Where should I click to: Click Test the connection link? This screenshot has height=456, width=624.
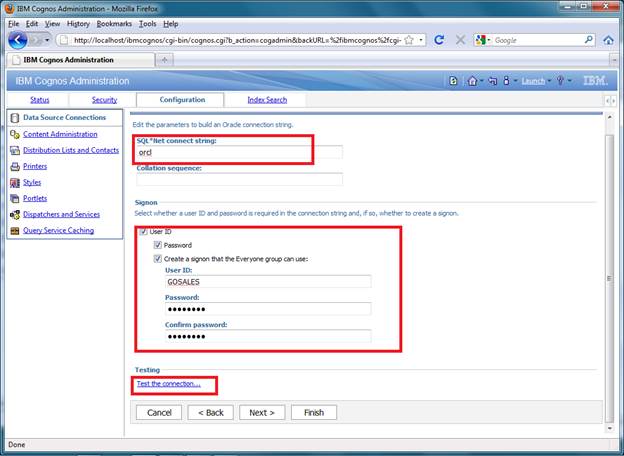point(169,384)
